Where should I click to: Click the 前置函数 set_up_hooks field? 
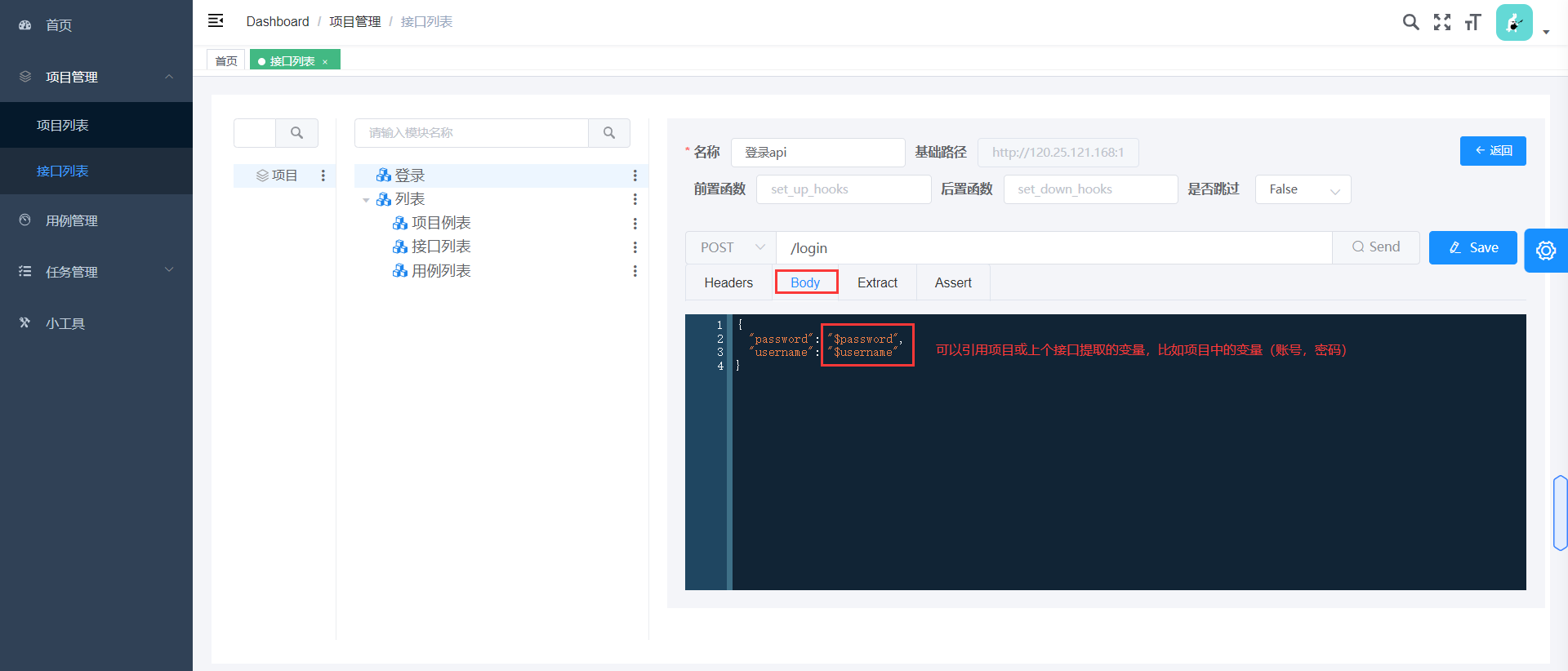844,189
